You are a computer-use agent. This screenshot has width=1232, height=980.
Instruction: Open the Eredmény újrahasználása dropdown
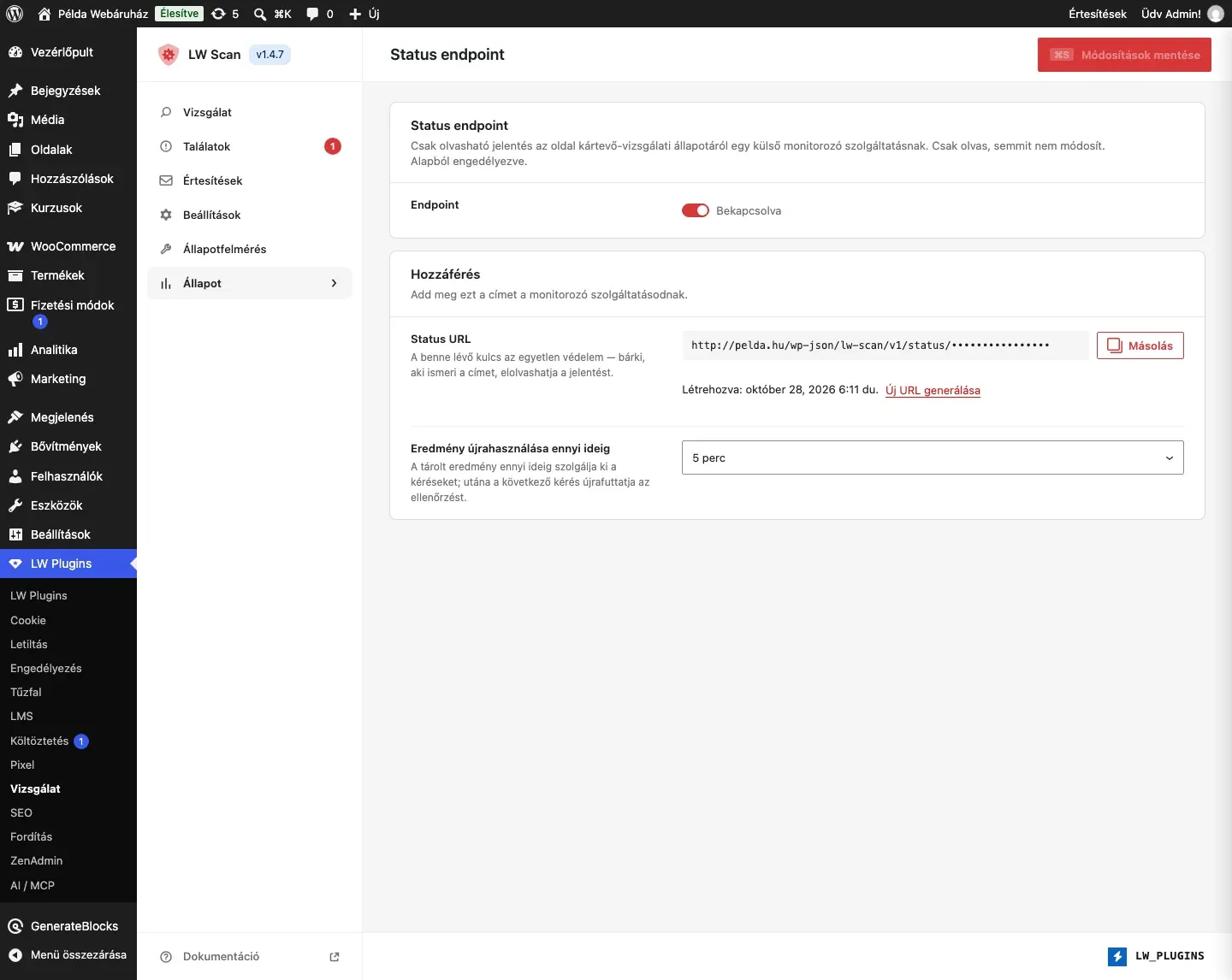pyautogui.click(x=933, y=458)
